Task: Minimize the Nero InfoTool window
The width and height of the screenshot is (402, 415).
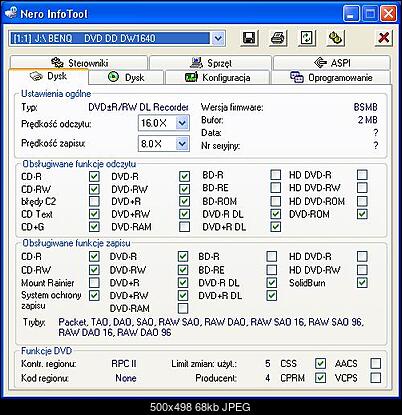Action: (351, 14)
